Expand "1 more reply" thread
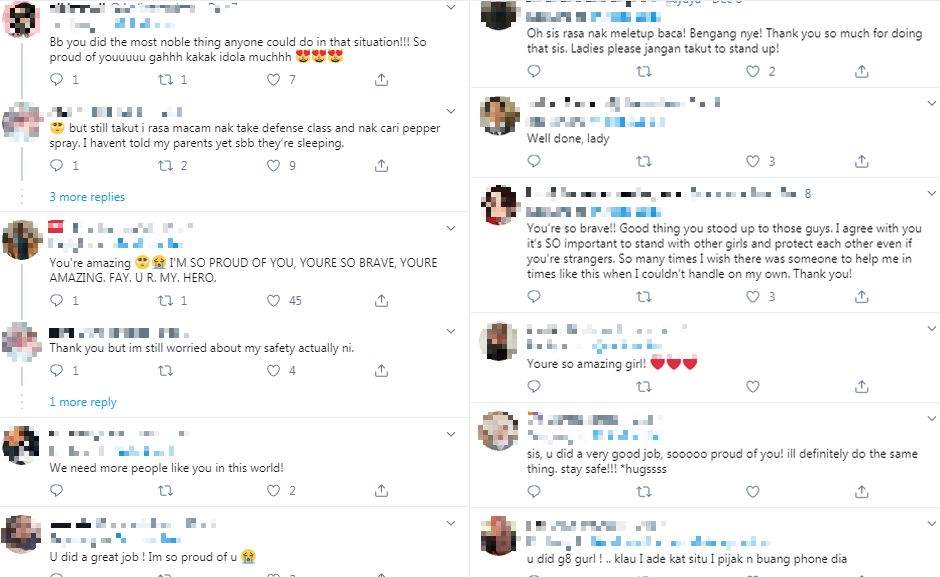This screenshot has width=940, height=577. click(83, 402)
